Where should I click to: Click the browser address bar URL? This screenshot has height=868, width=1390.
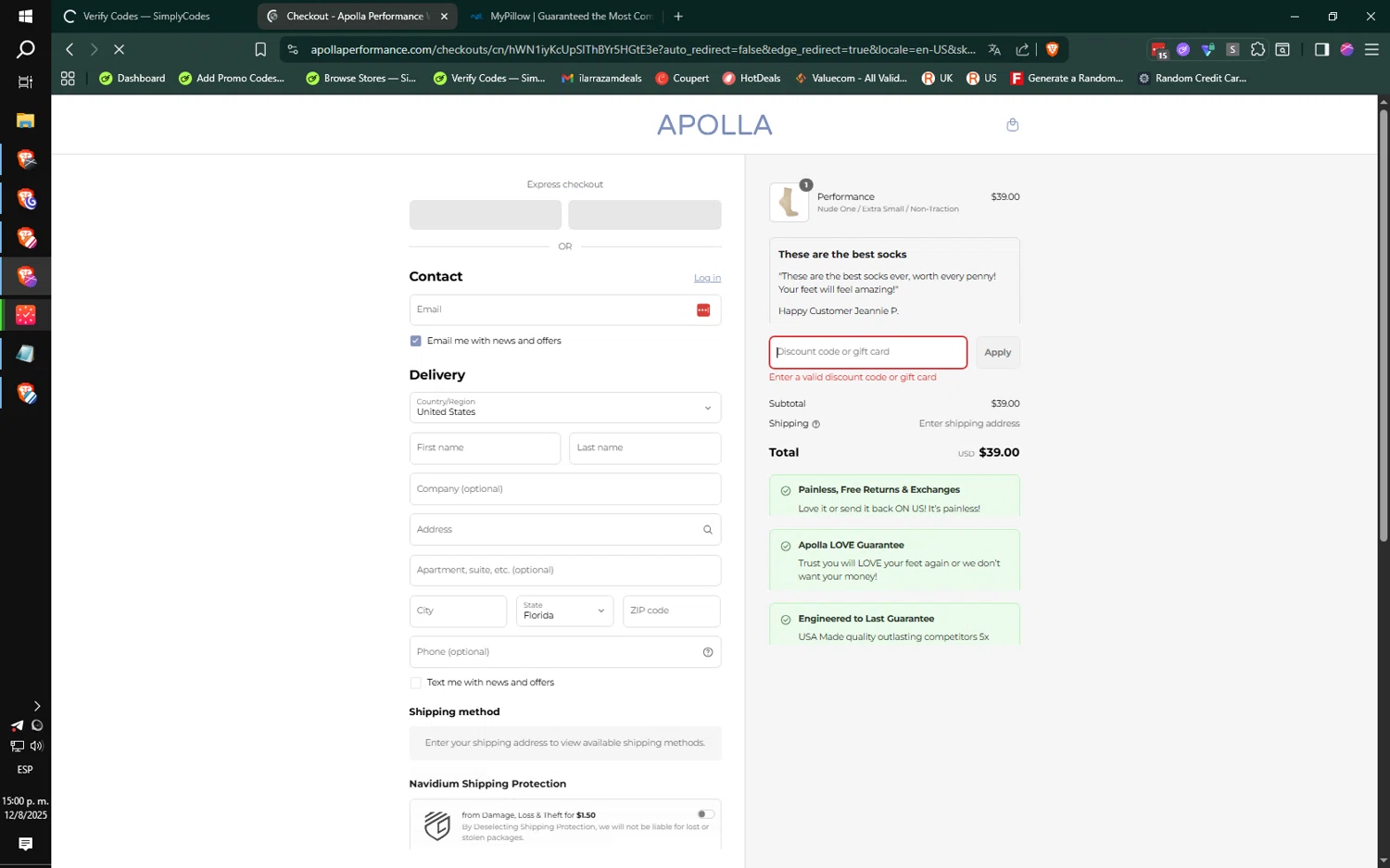click(642, 49)
